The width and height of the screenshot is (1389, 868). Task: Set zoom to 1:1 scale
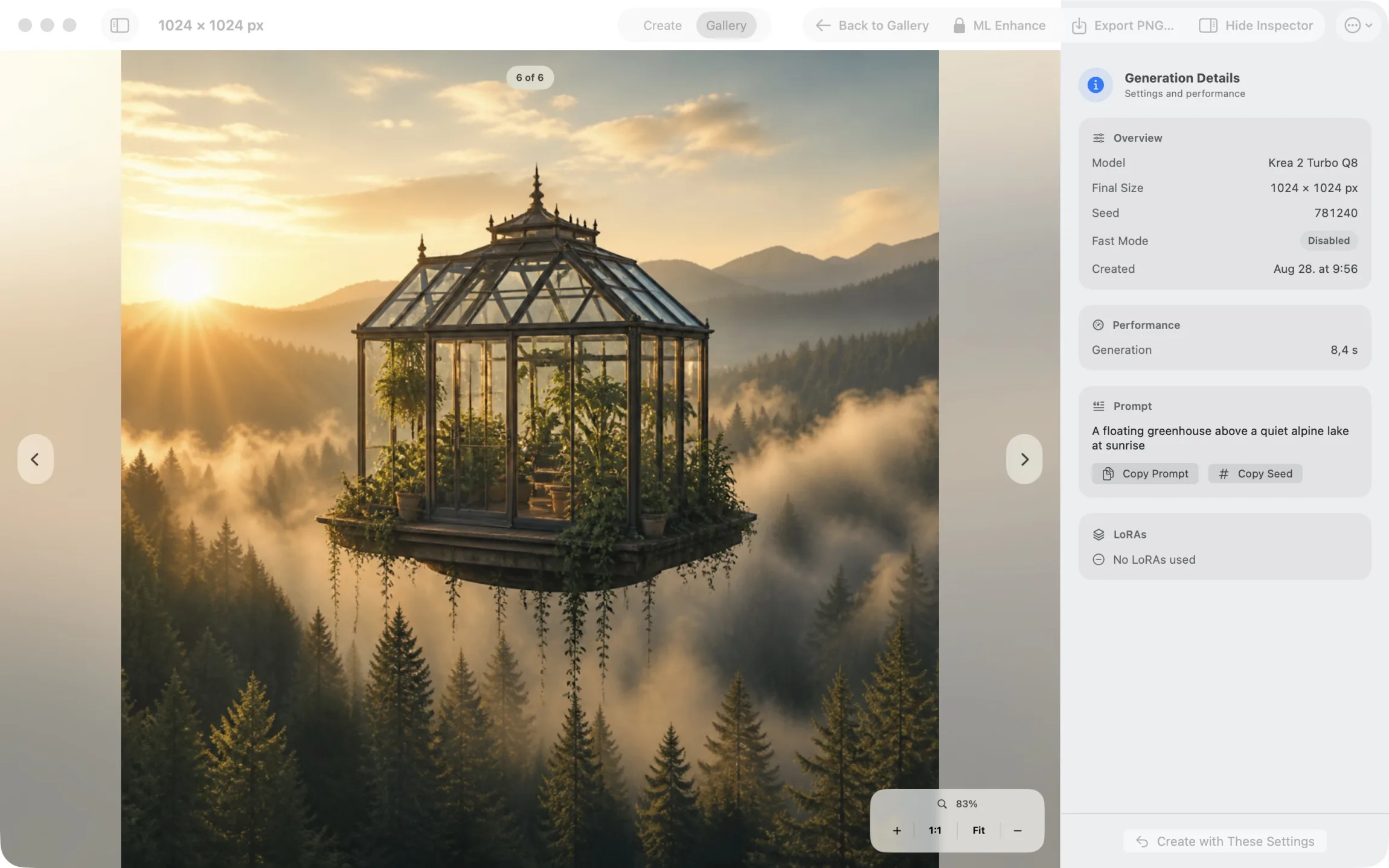[x=935, y=831]
